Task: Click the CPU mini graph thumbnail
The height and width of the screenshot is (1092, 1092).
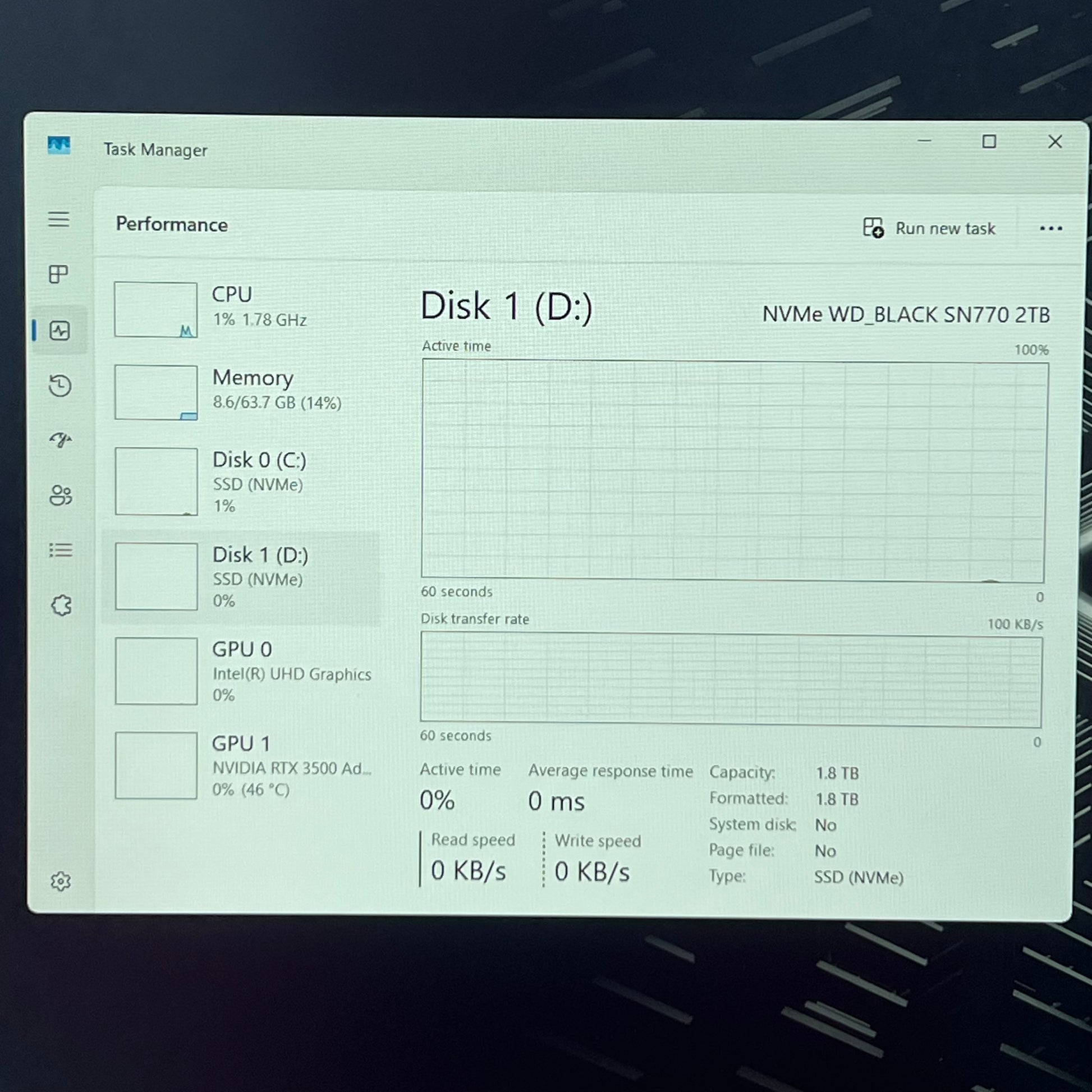Action: (x=156, y=310)
